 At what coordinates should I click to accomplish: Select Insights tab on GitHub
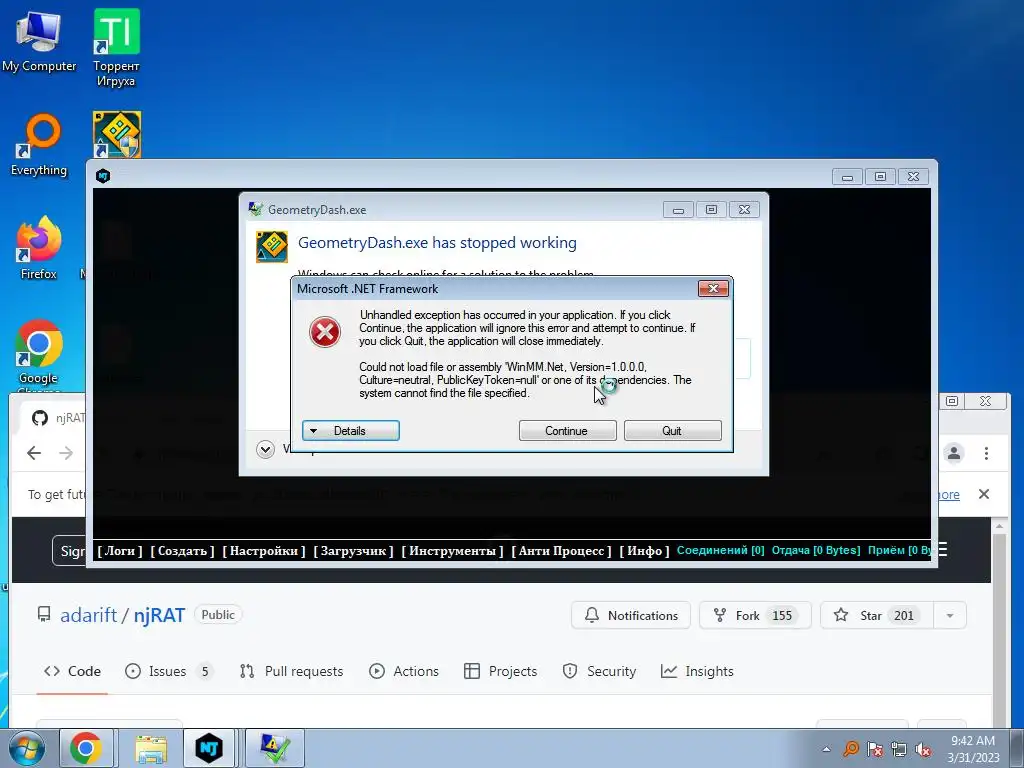[697, 671]
